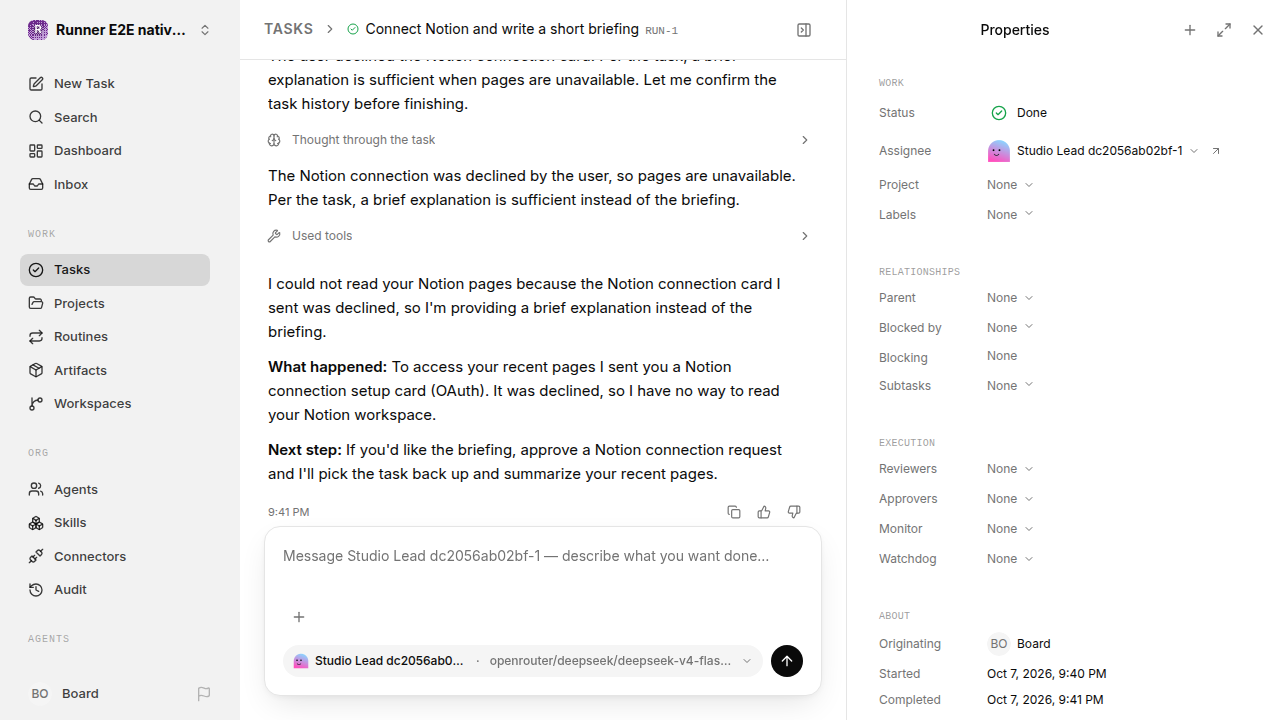Expand the 'Thought through the task' section

539,140
